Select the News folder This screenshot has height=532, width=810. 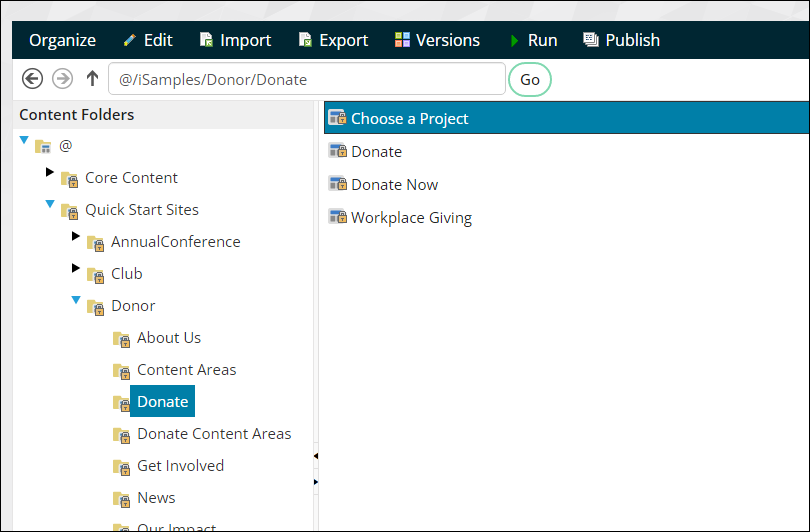click(x=156, y=497)
